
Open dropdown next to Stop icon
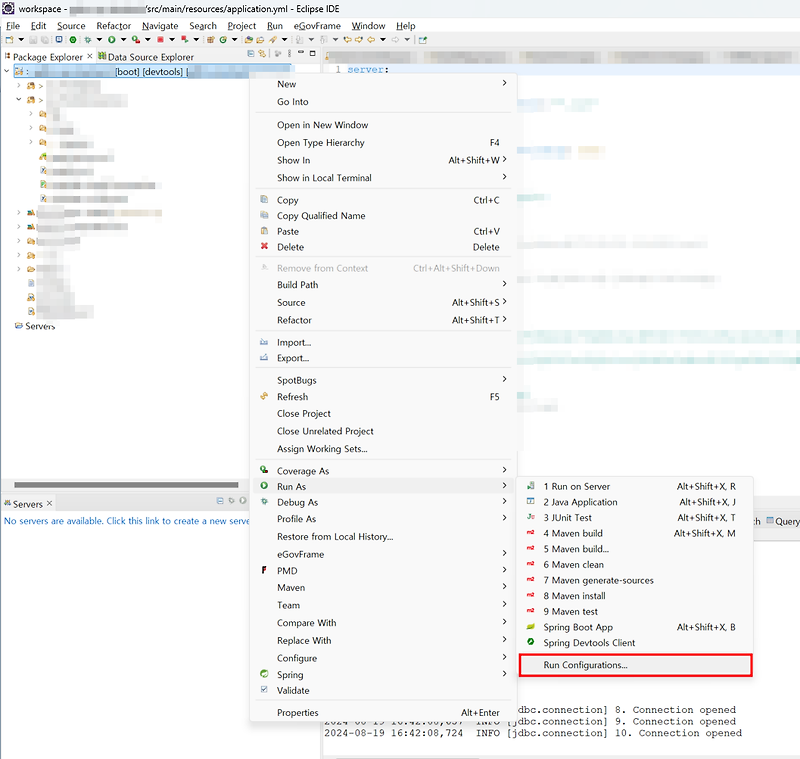(172, 40)
